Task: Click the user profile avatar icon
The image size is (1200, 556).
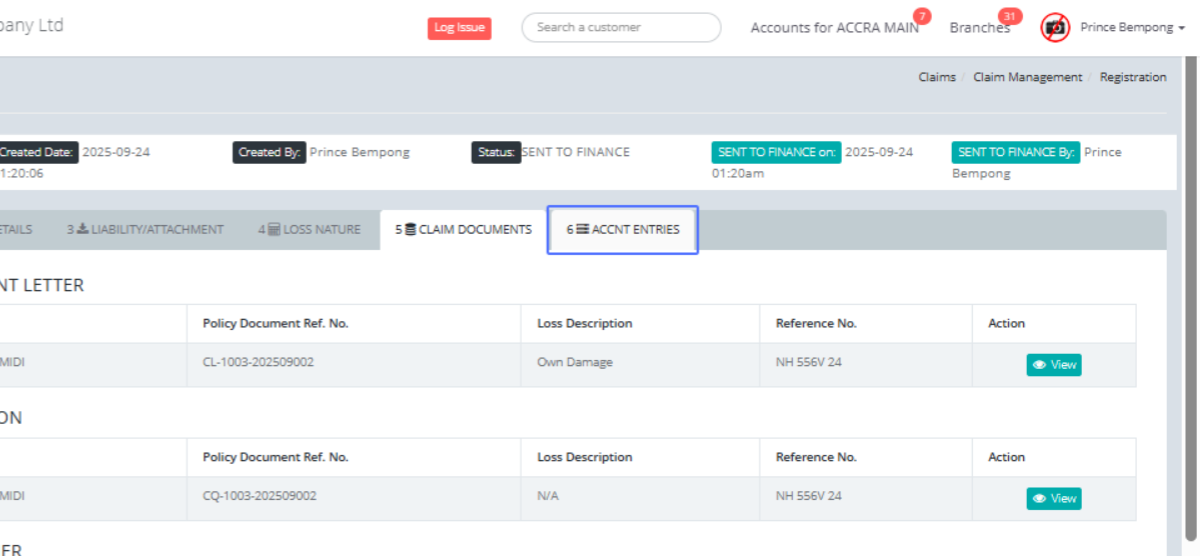Action: (x=1055, y=27)
